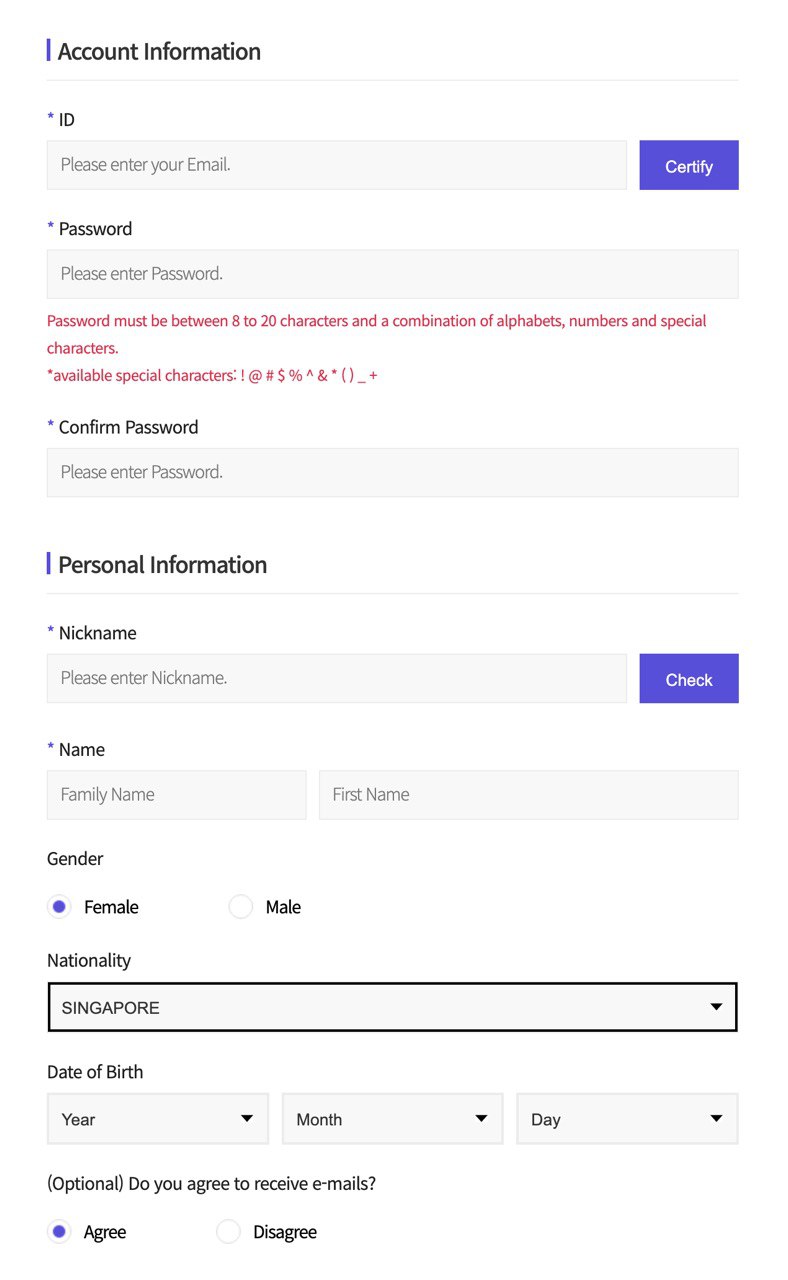
Task: Click into the Password field
Action: pyautogui.click(x=392, y=274)
